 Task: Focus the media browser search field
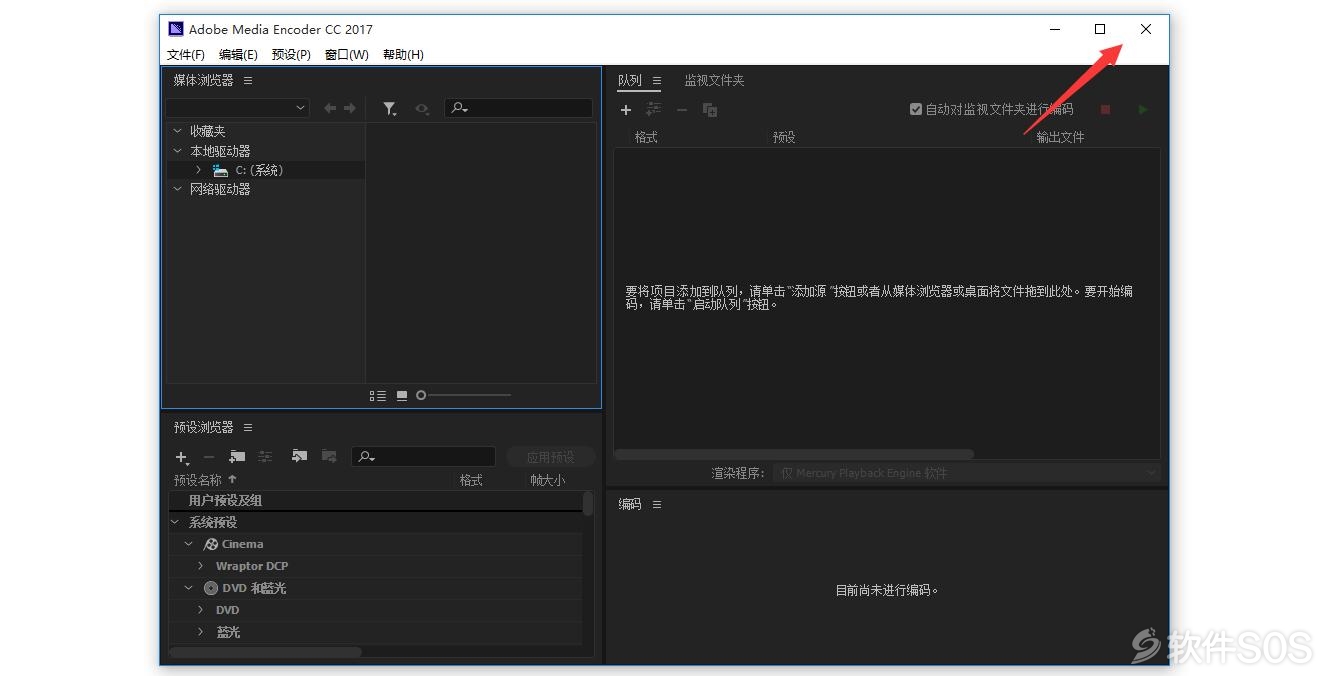coord(518,108)
